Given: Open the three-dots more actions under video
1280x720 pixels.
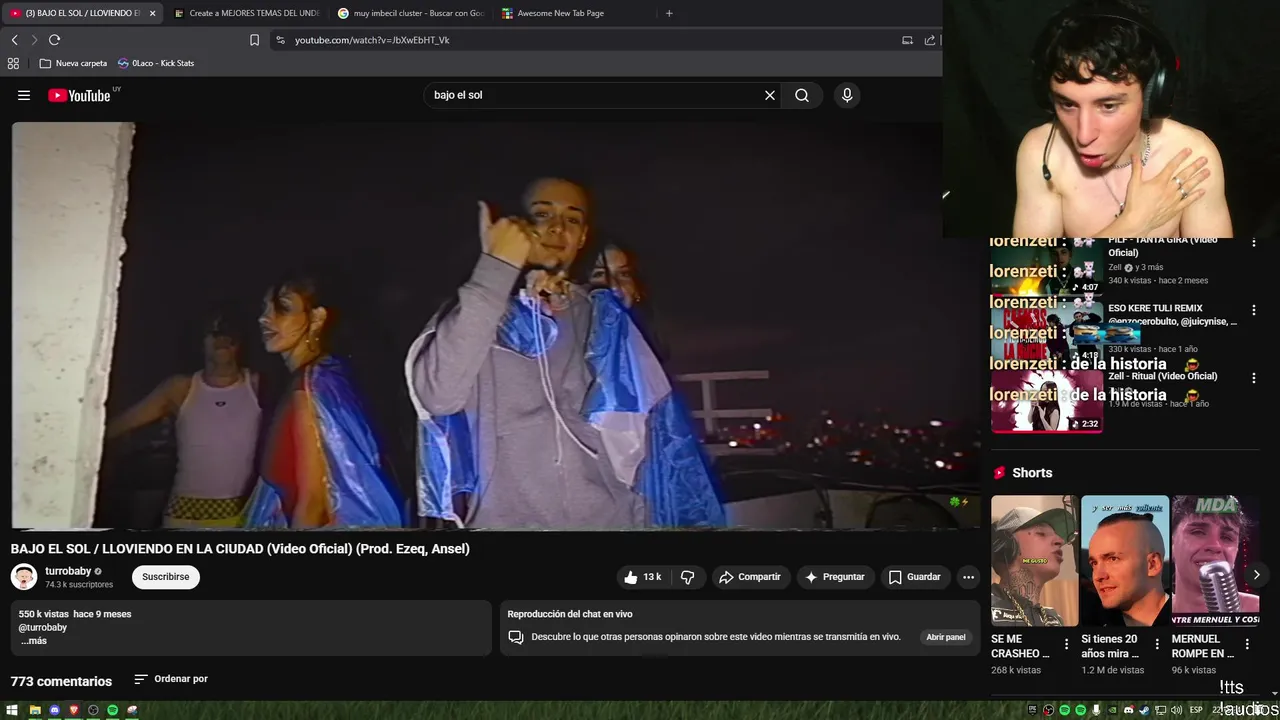Looking at the screenshot, I should pos(968,577).
